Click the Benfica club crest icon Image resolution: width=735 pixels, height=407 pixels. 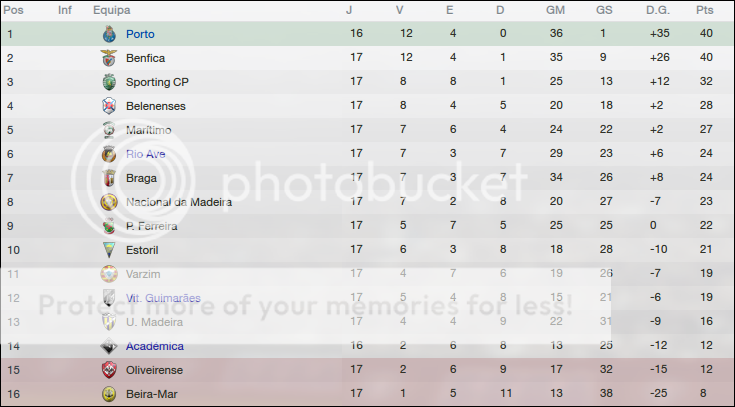pyautogui.click(x=110, y=58)
